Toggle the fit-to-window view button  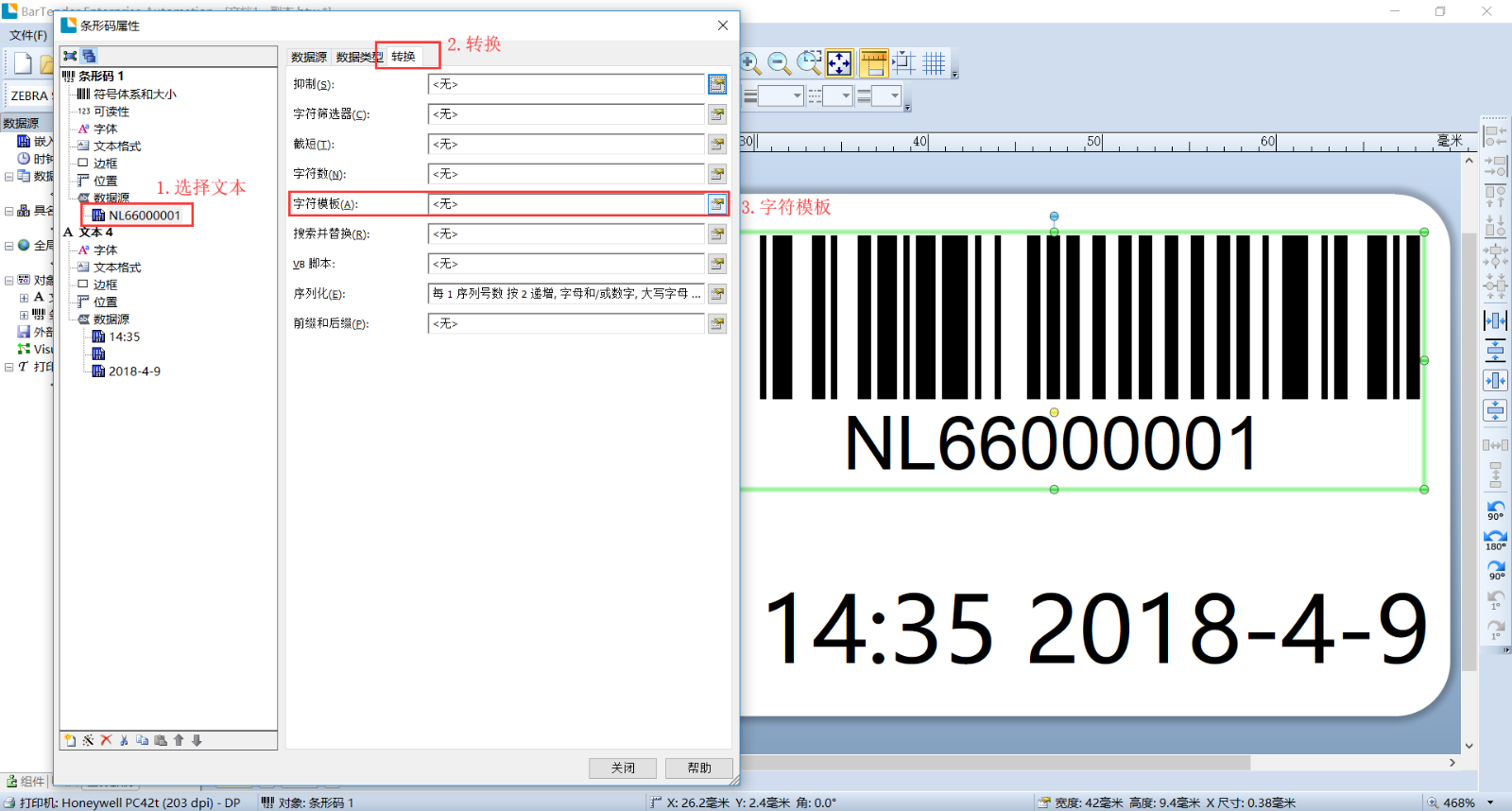pyautogui.click(x=839, y=63)
